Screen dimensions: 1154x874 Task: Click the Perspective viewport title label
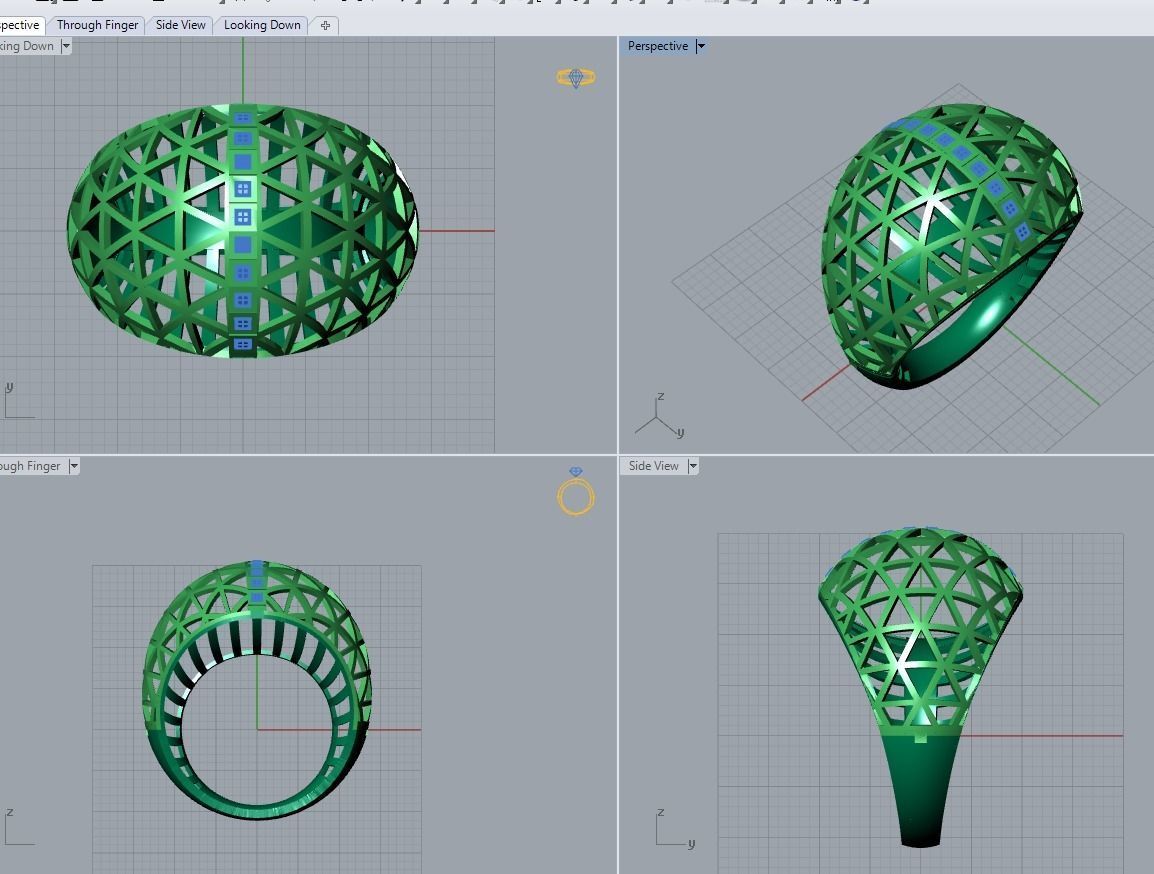click(x=657, y=46)
